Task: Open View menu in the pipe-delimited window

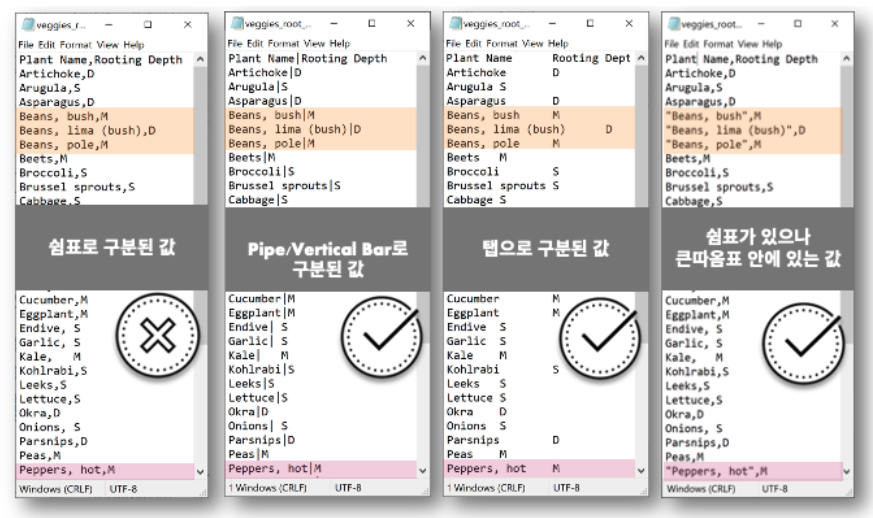Action: tap(314, 43)
